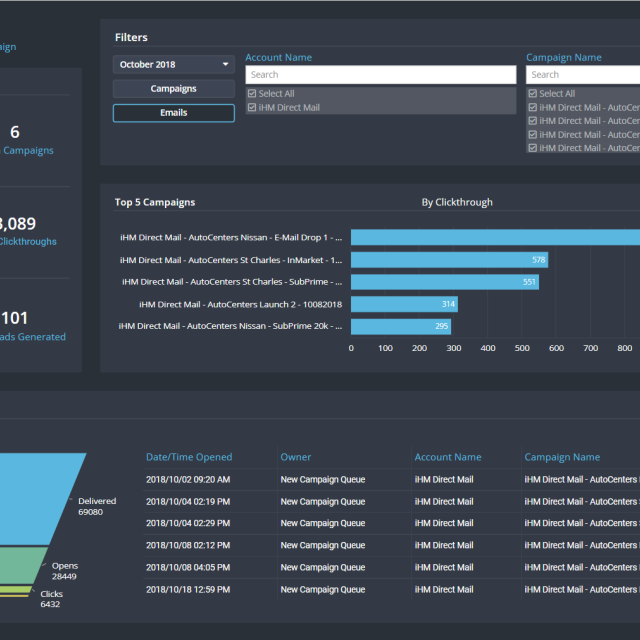Click the Campaign Name filter heading
Viewport: 640px width, 640px height.
(x=564, y=58)
